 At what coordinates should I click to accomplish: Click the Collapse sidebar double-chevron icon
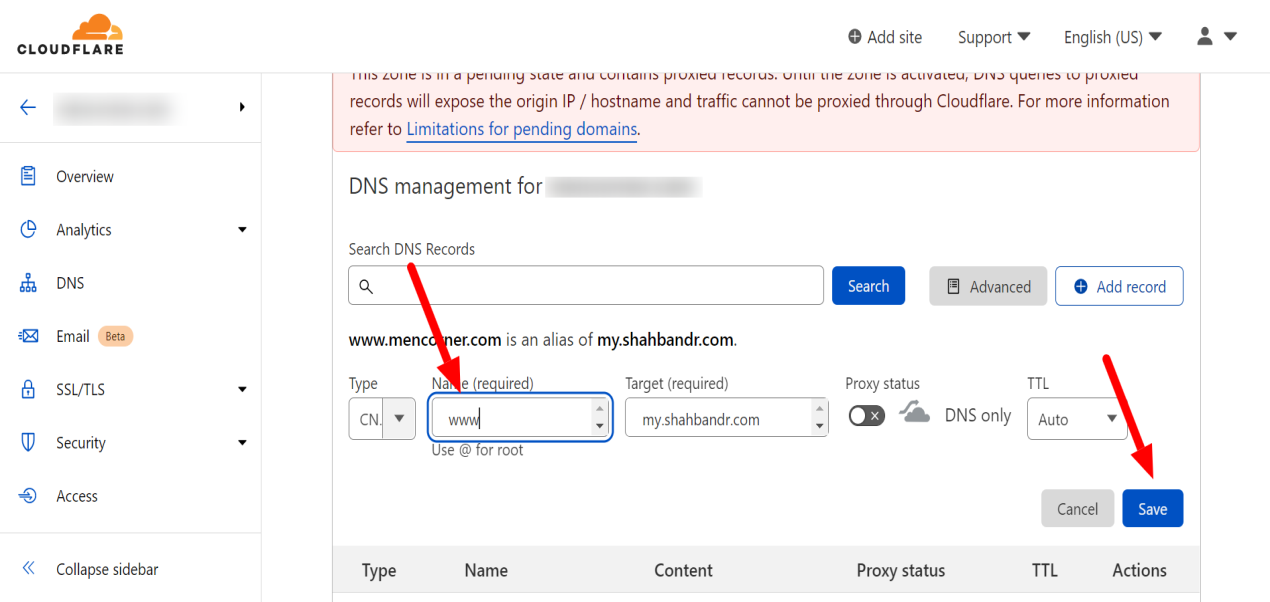(x=28, y=569)
